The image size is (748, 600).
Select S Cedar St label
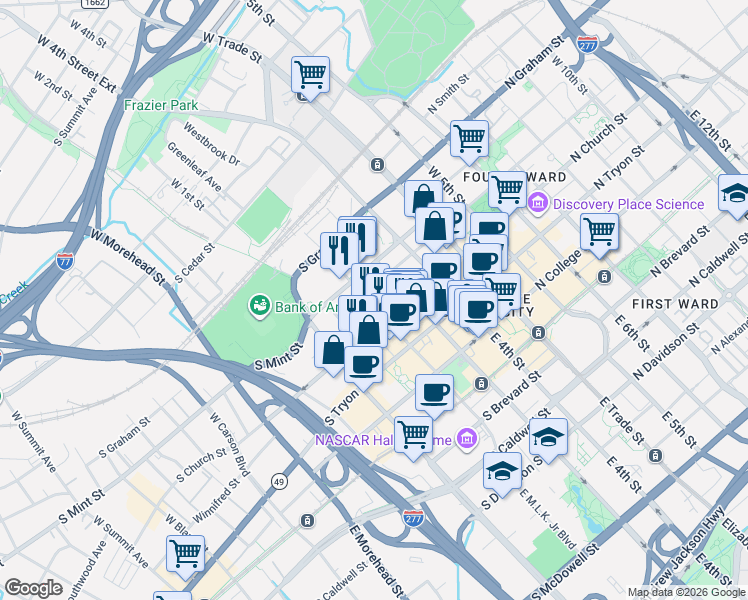195,263
